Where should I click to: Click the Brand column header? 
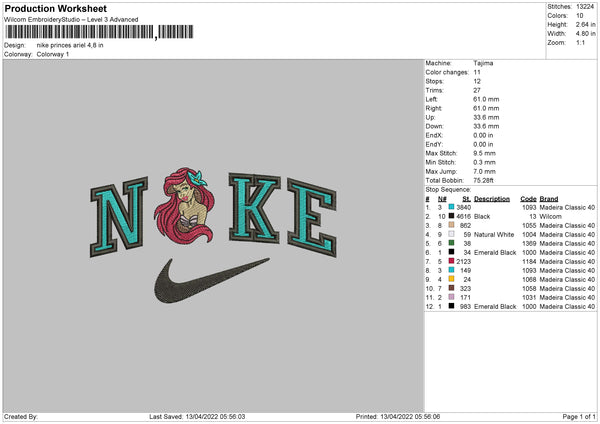tap(549, 199)
